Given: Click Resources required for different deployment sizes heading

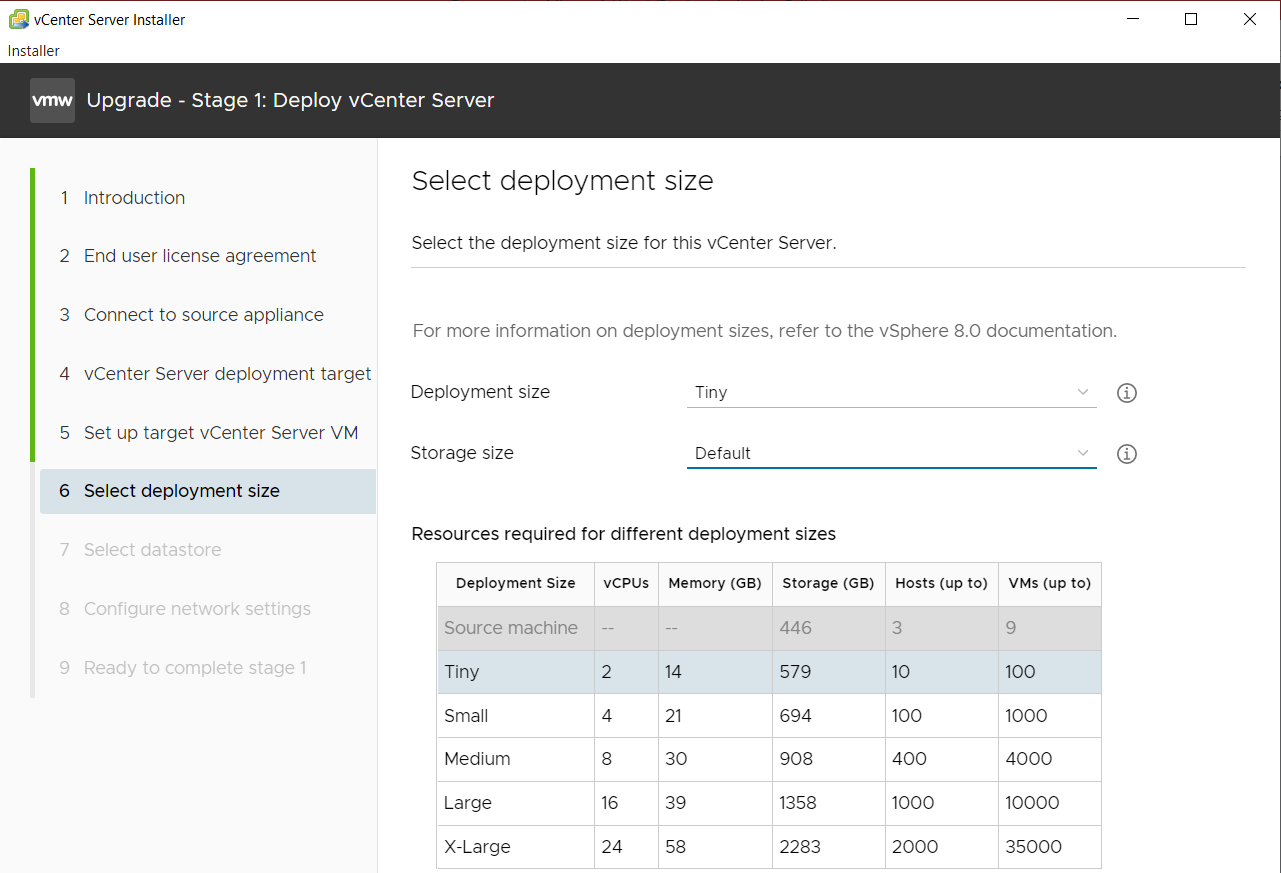Looking at the screenshot, I should click(624, 534).
